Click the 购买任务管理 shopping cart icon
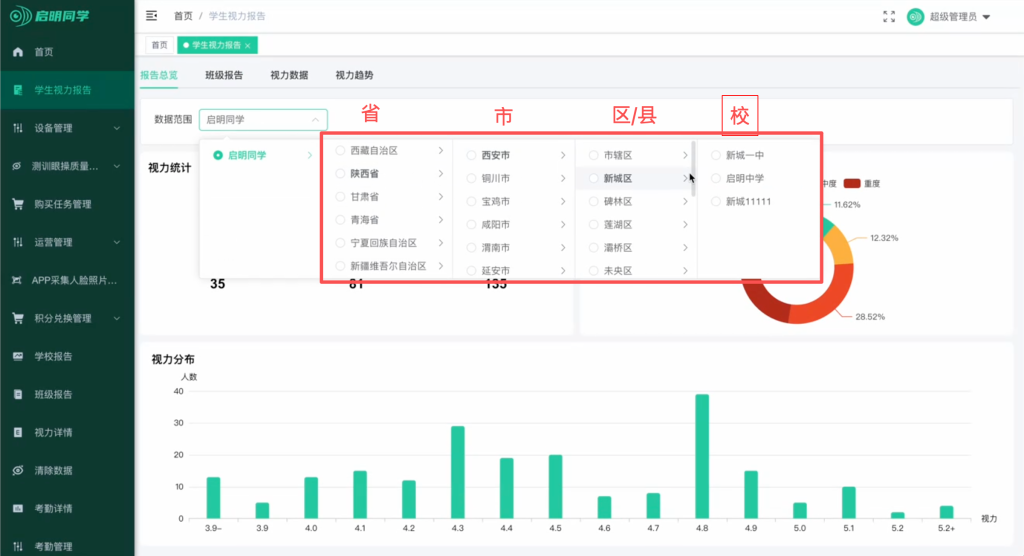Image resolution: width=1024 pixels, height=556 pixels. [18, 204]
